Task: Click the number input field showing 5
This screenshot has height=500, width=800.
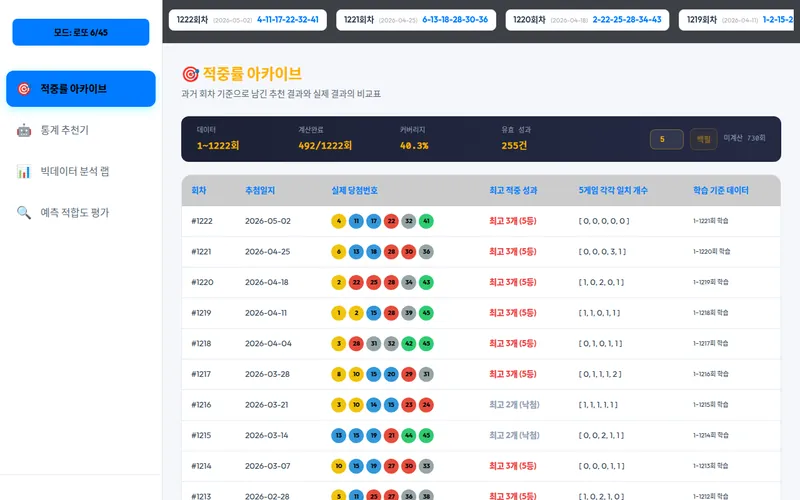Action: tap(666, 139)
